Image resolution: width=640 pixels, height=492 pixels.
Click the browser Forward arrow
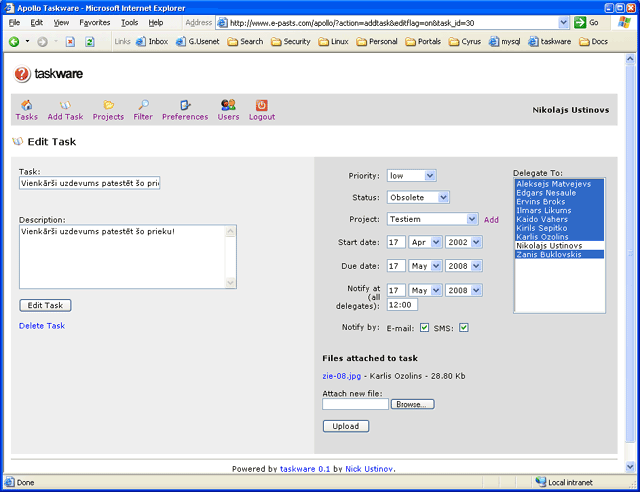pos(42,42)
